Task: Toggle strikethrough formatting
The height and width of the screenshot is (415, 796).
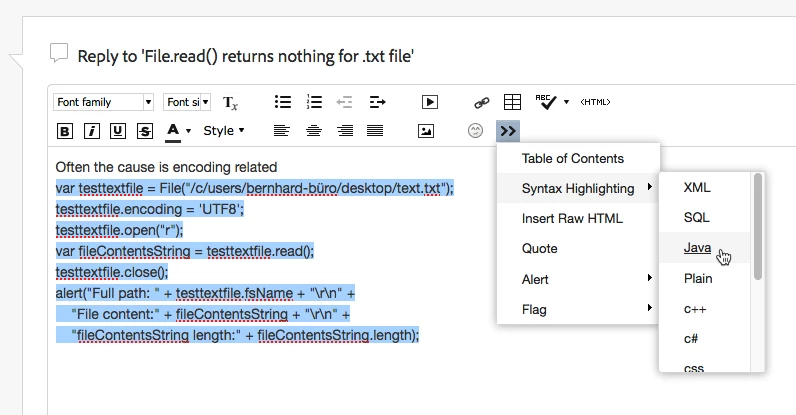Action: coord(145,131)
